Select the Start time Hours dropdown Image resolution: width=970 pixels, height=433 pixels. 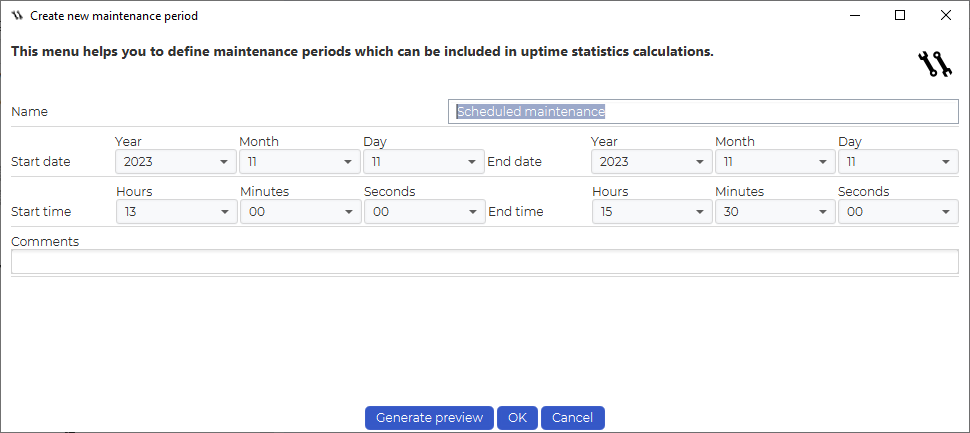(x=176, y=212)
